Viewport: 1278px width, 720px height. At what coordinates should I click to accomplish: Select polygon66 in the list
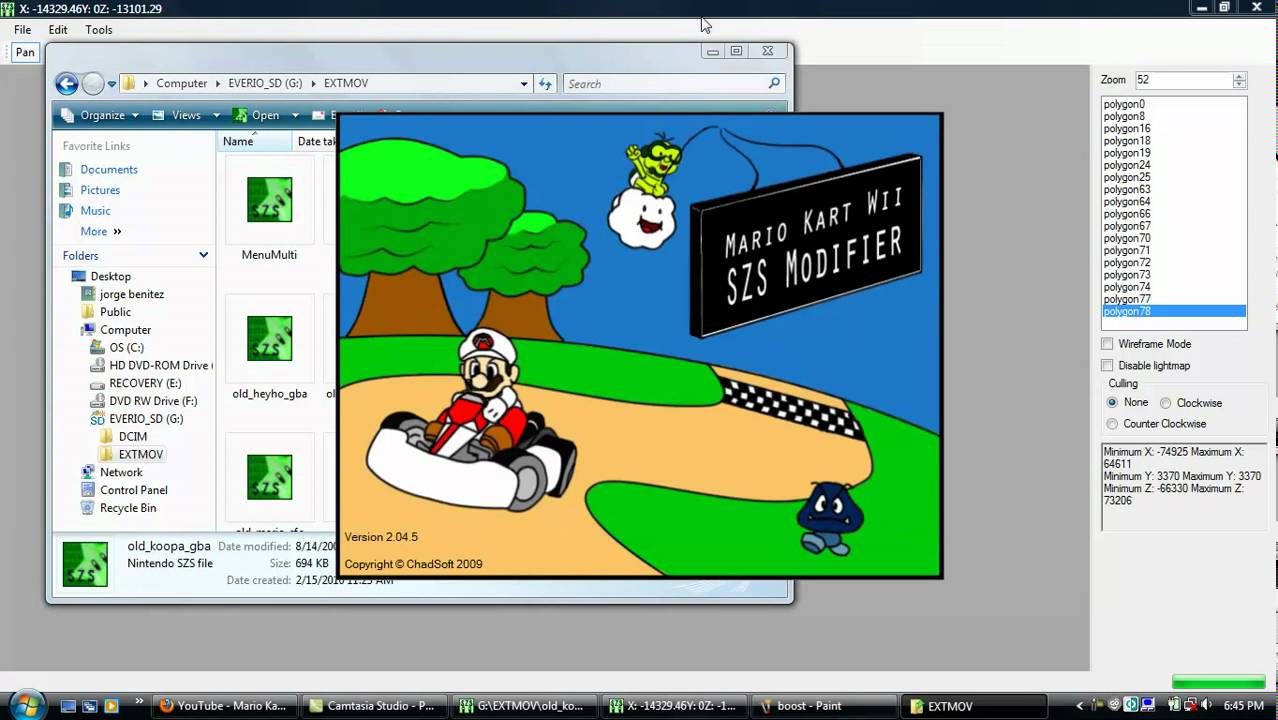1174,214
